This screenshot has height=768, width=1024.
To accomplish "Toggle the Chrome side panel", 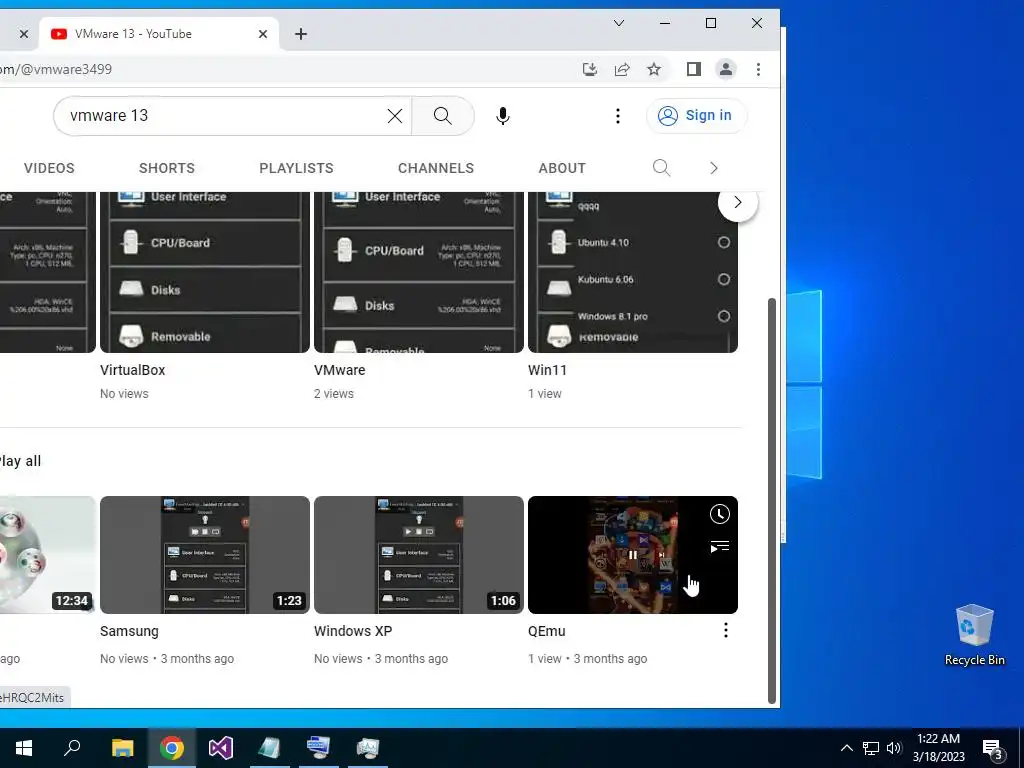I will (x=694, y=69).
